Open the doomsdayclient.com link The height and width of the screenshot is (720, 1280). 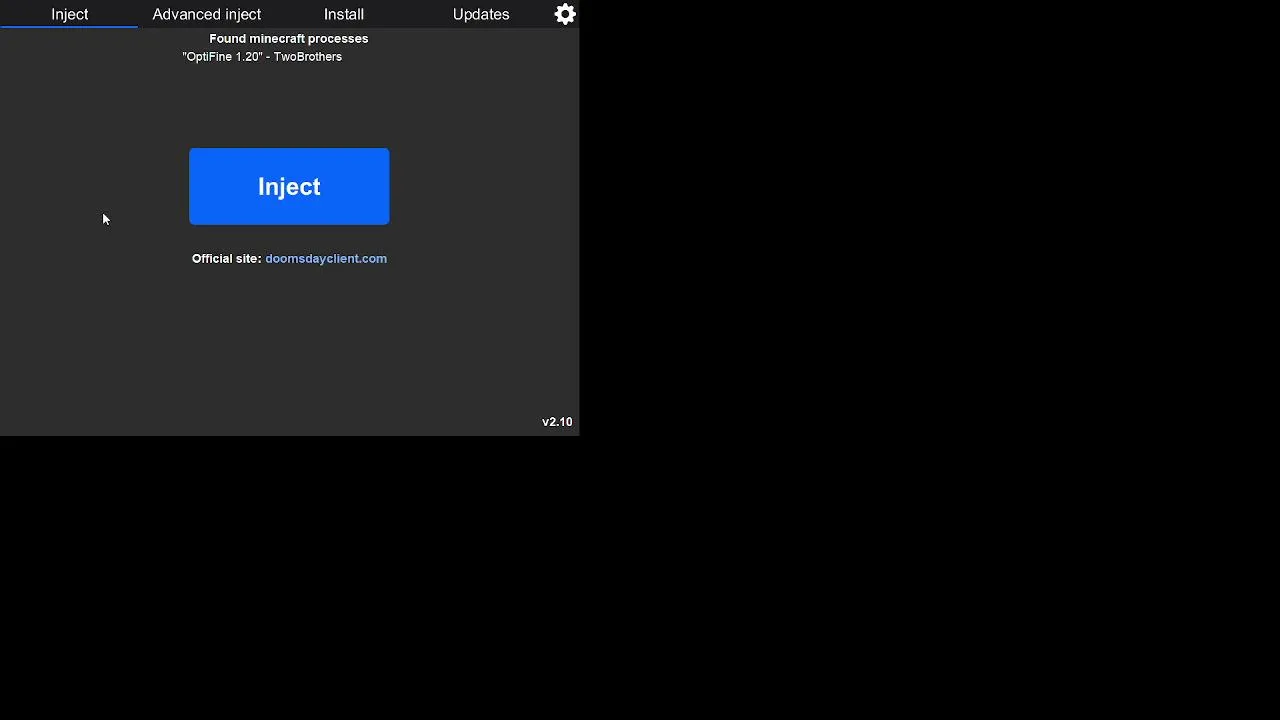(x=326, y=258)
